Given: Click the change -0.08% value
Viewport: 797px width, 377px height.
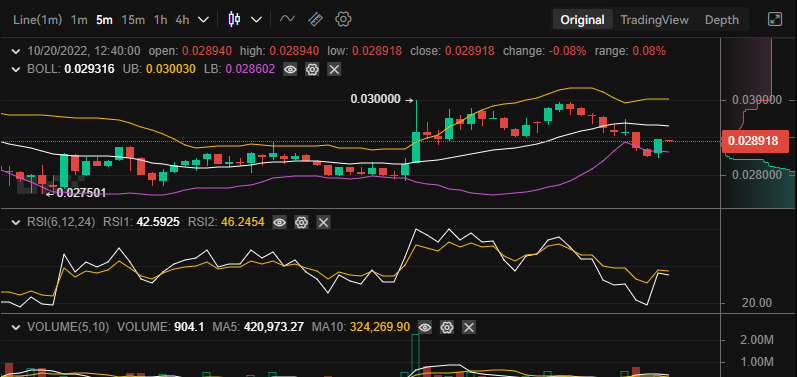Looking at the screenshot, I should (568, 51).
